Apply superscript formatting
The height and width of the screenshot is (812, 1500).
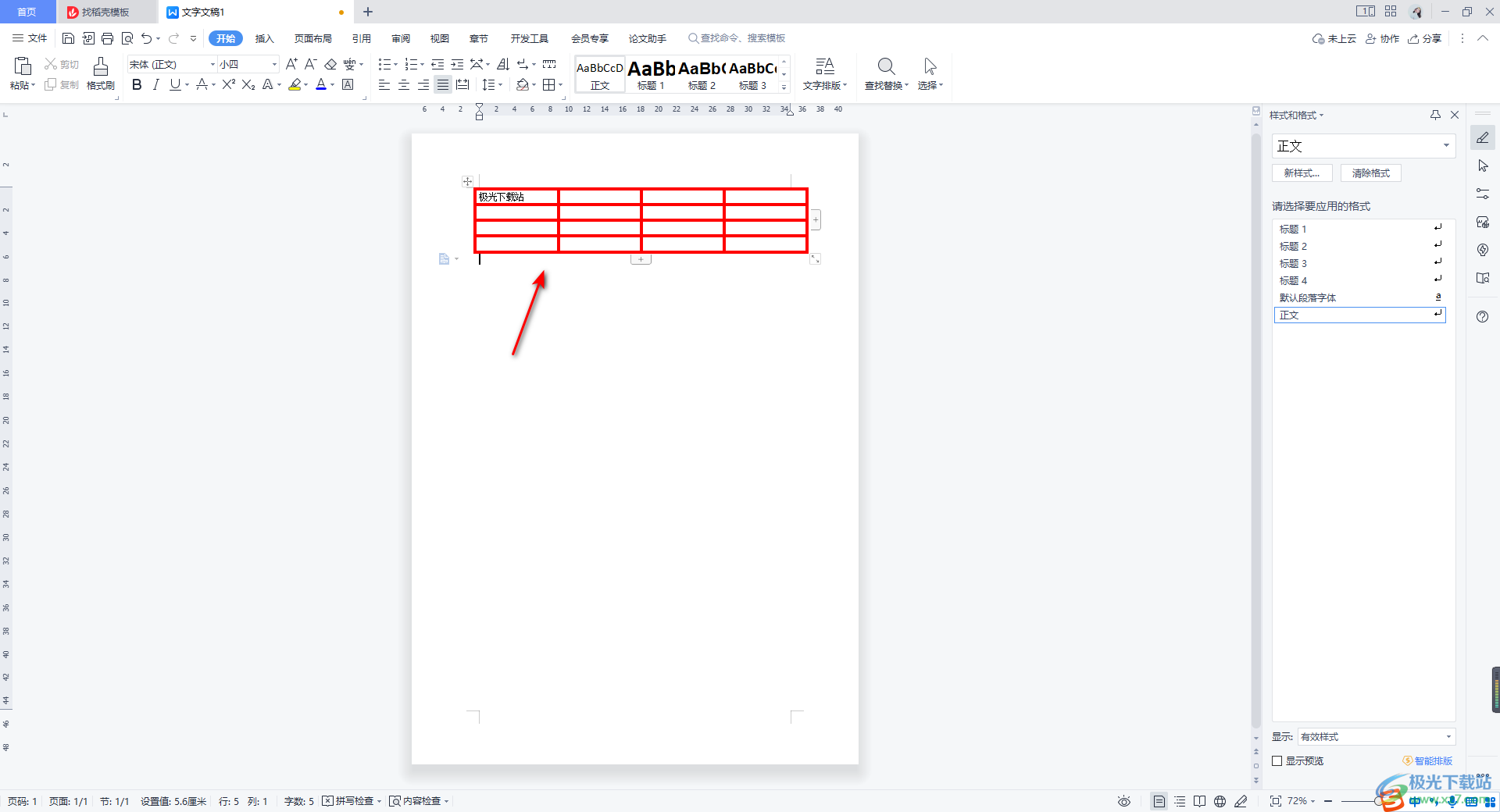[x=228, y=84]
